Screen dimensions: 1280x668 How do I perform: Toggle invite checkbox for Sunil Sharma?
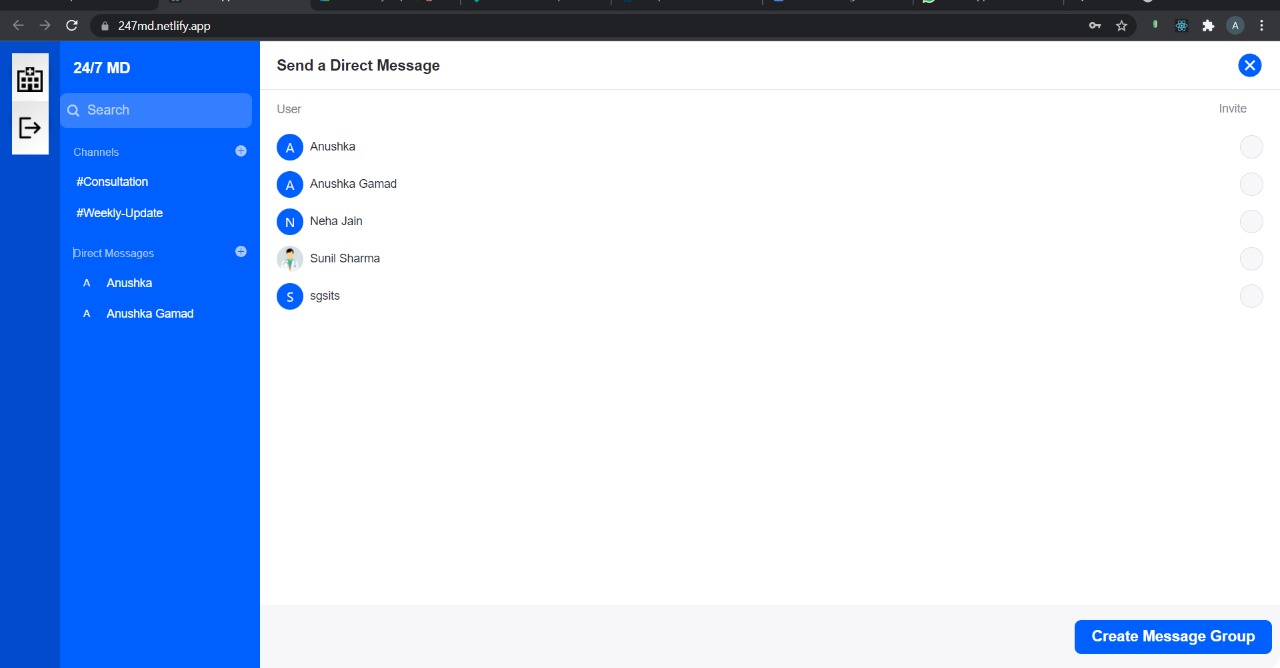coord(1251,259)
